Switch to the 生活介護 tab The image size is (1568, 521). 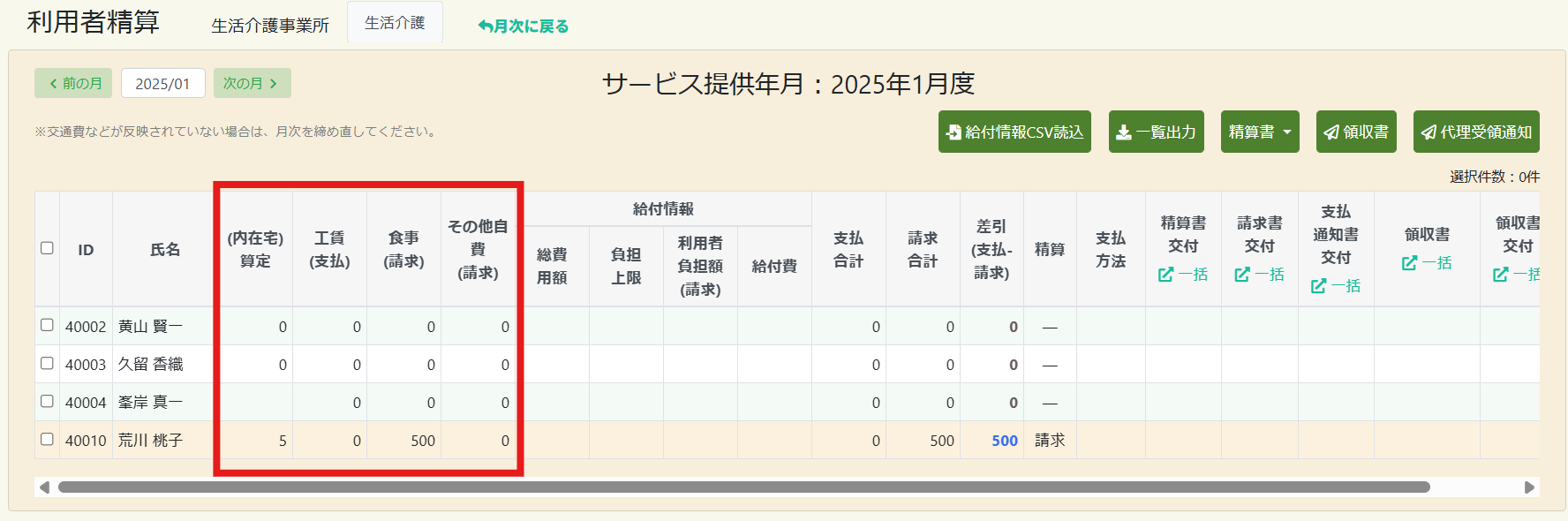395,23
